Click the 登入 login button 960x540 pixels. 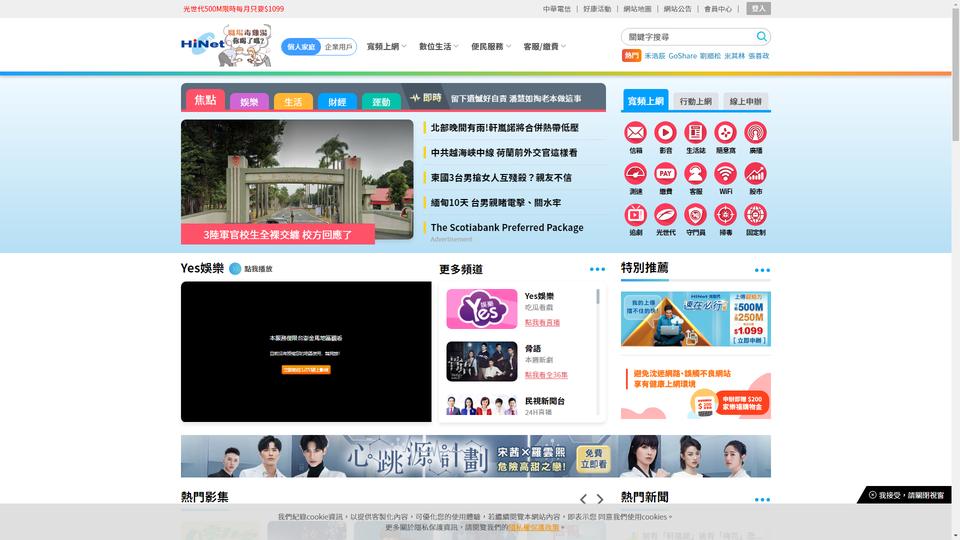click(x=759, y=9)
